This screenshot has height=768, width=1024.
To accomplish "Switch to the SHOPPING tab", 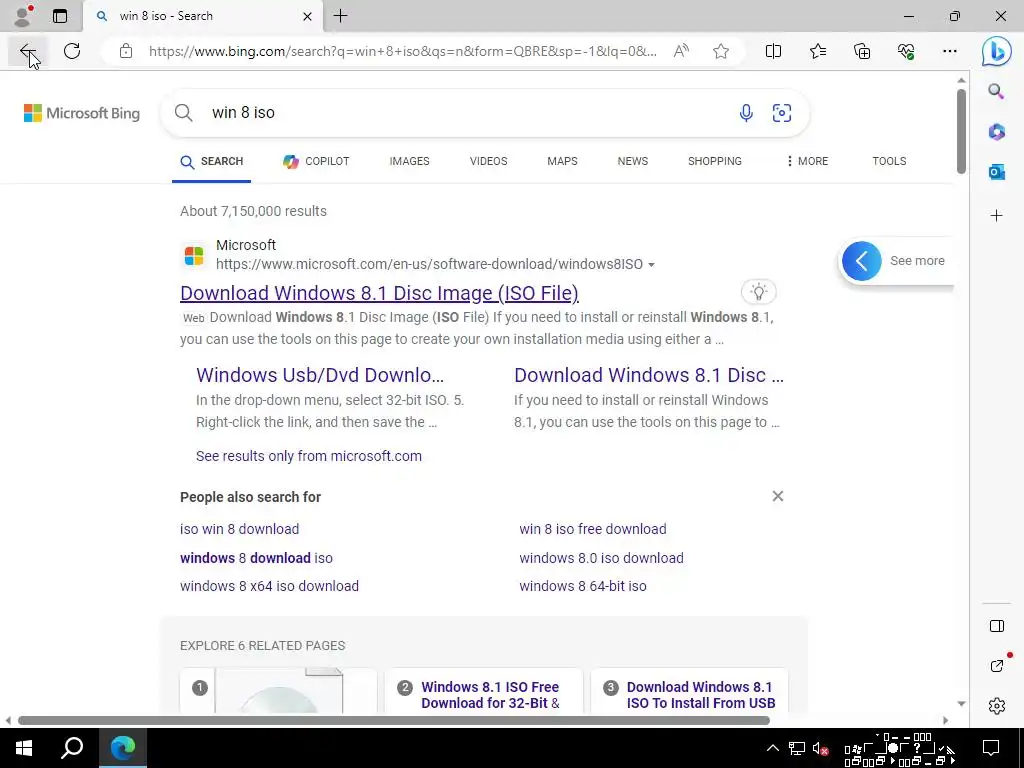I will tap(714, 161).
